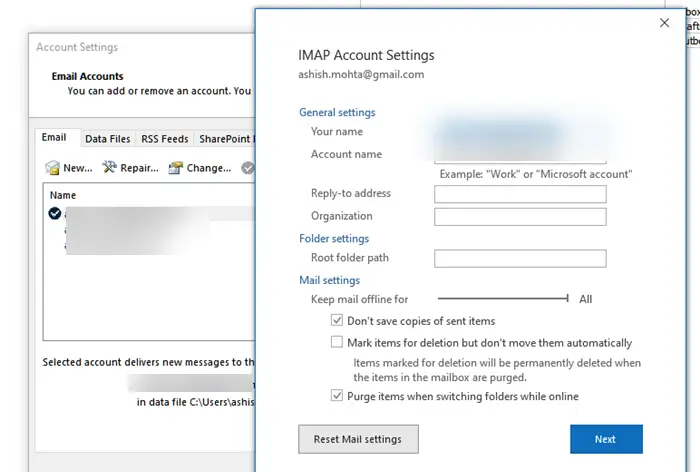Switch to the RSS Feeds tab
This screenshot has height=472, width=700.
(165, 139)
